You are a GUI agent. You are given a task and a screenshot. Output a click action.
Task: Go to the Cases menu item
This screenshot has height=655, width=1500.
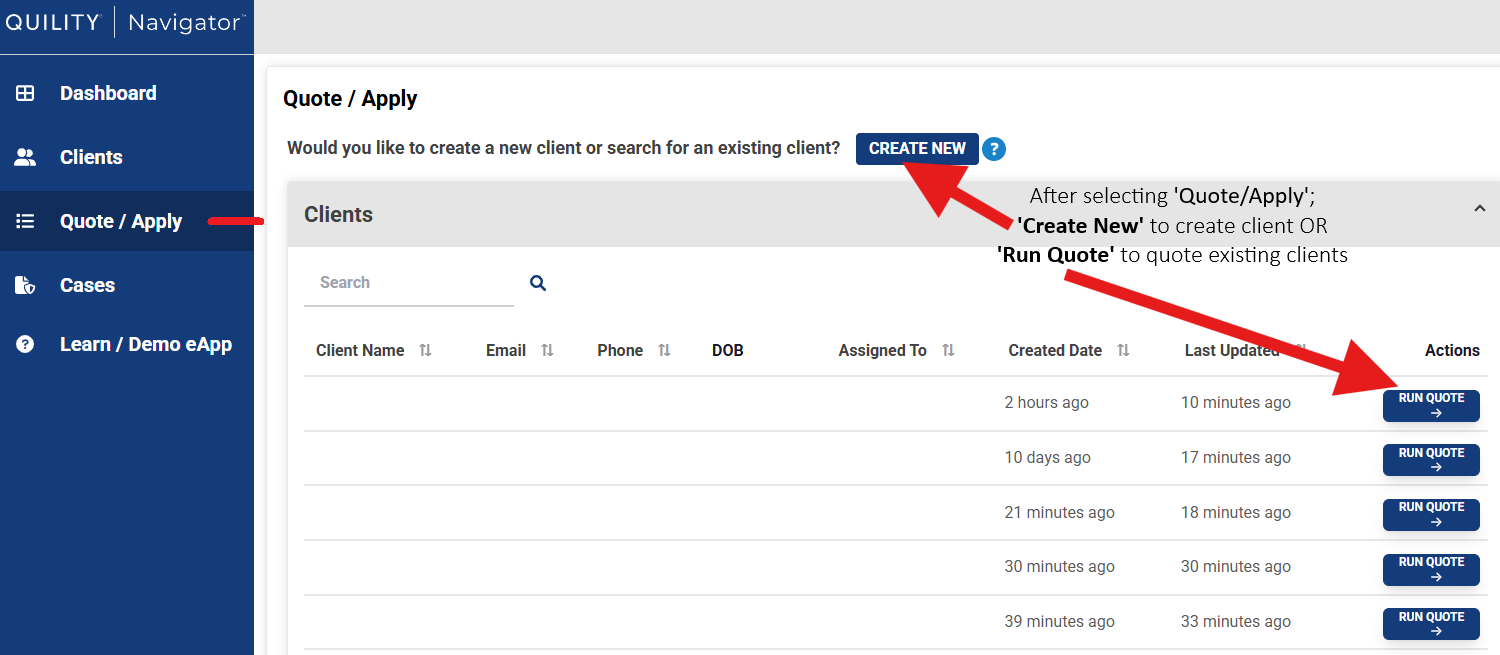(87, 285)
